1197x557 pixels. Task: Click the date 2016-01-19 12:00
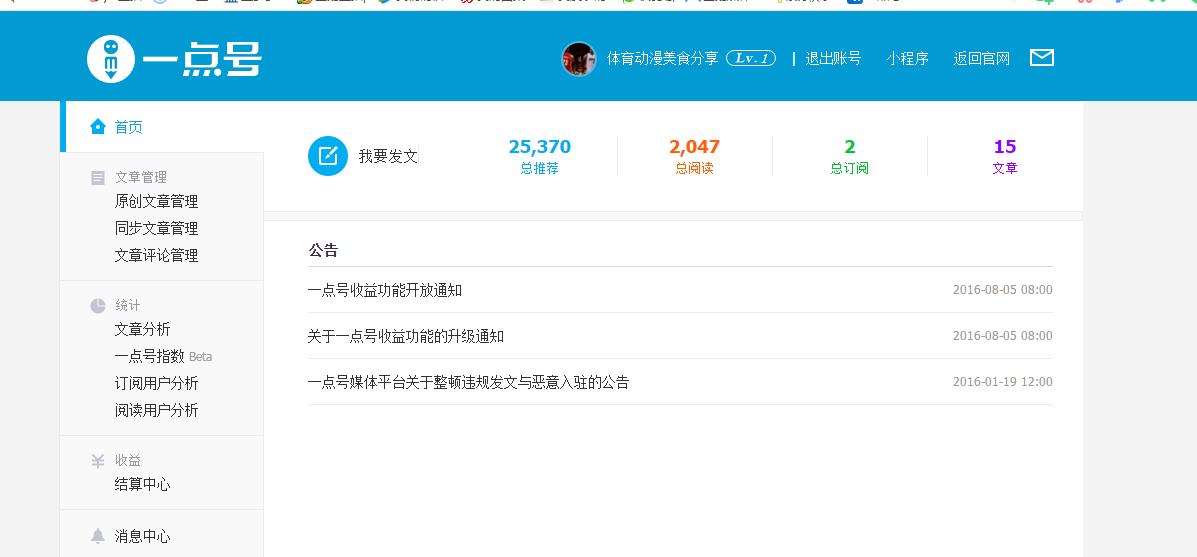click(1003, 382)
